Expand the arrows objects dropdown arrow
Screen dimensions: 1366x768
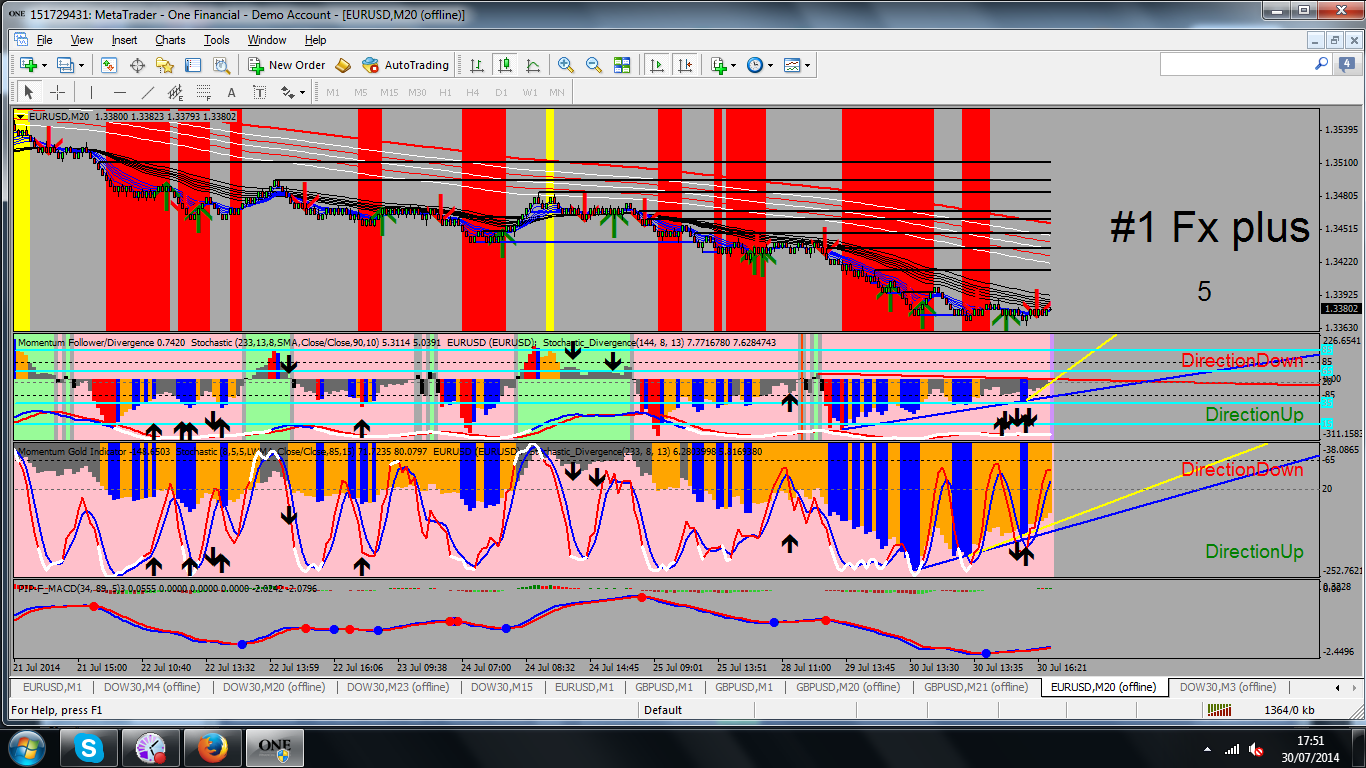303,92
